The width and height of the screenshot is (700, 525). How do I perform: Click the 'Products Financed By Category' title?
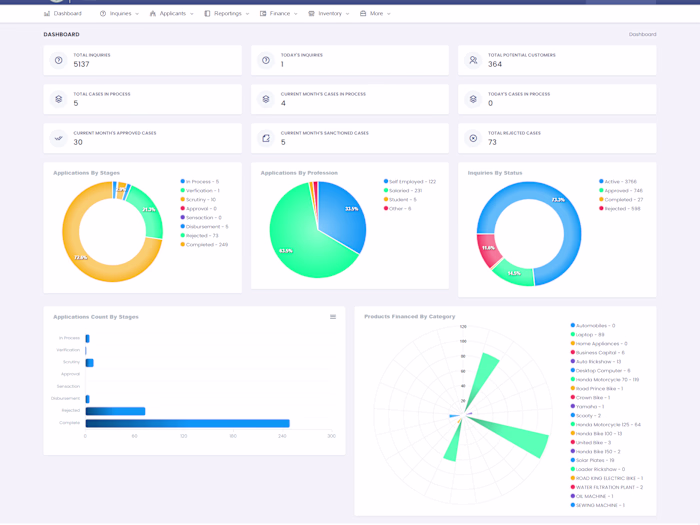pyautogui.click(x=409, y=317)
